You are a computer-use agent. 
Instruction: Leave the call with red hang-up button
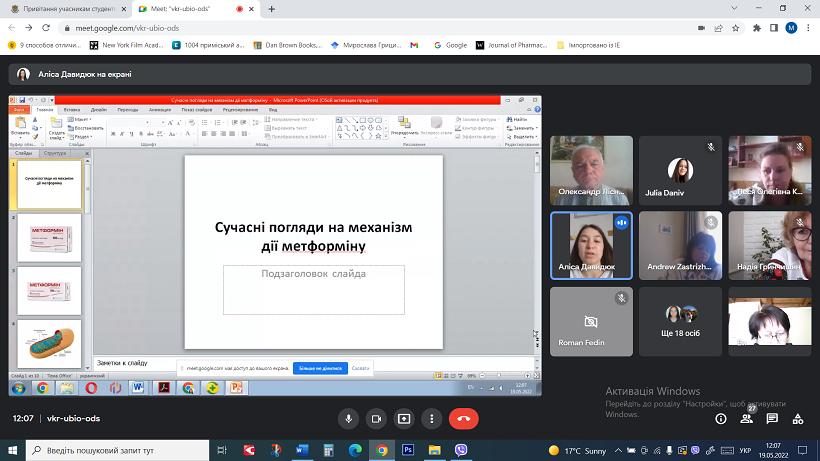tap(463, 419)
